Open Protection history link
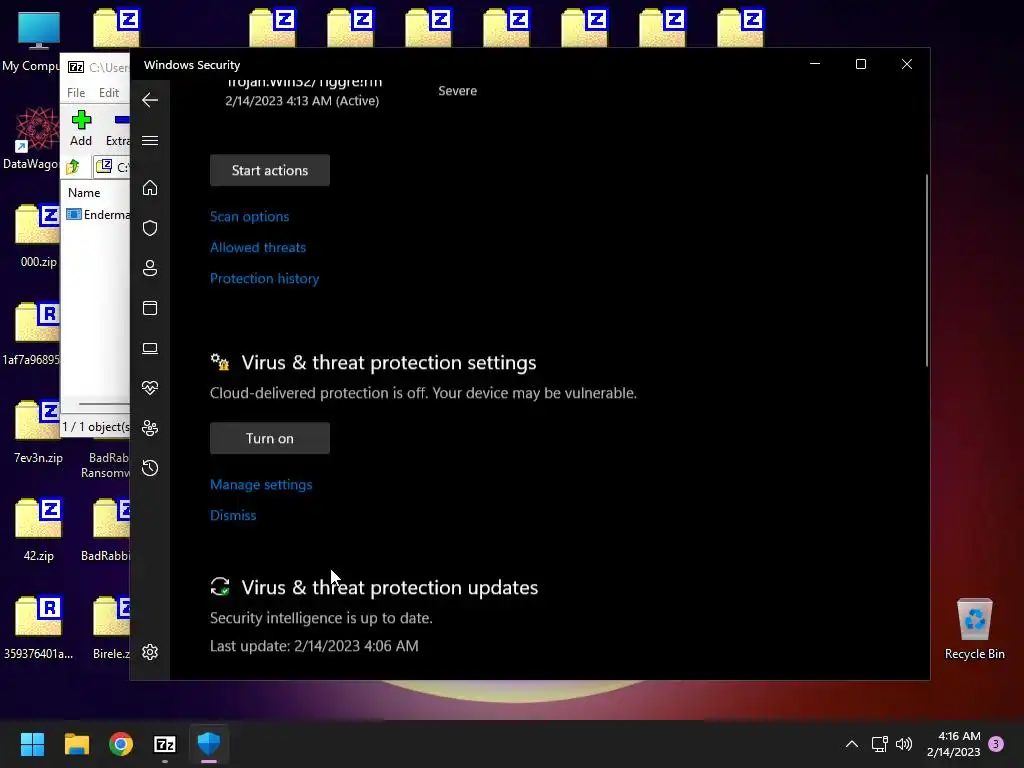 (x=264, y=279)
